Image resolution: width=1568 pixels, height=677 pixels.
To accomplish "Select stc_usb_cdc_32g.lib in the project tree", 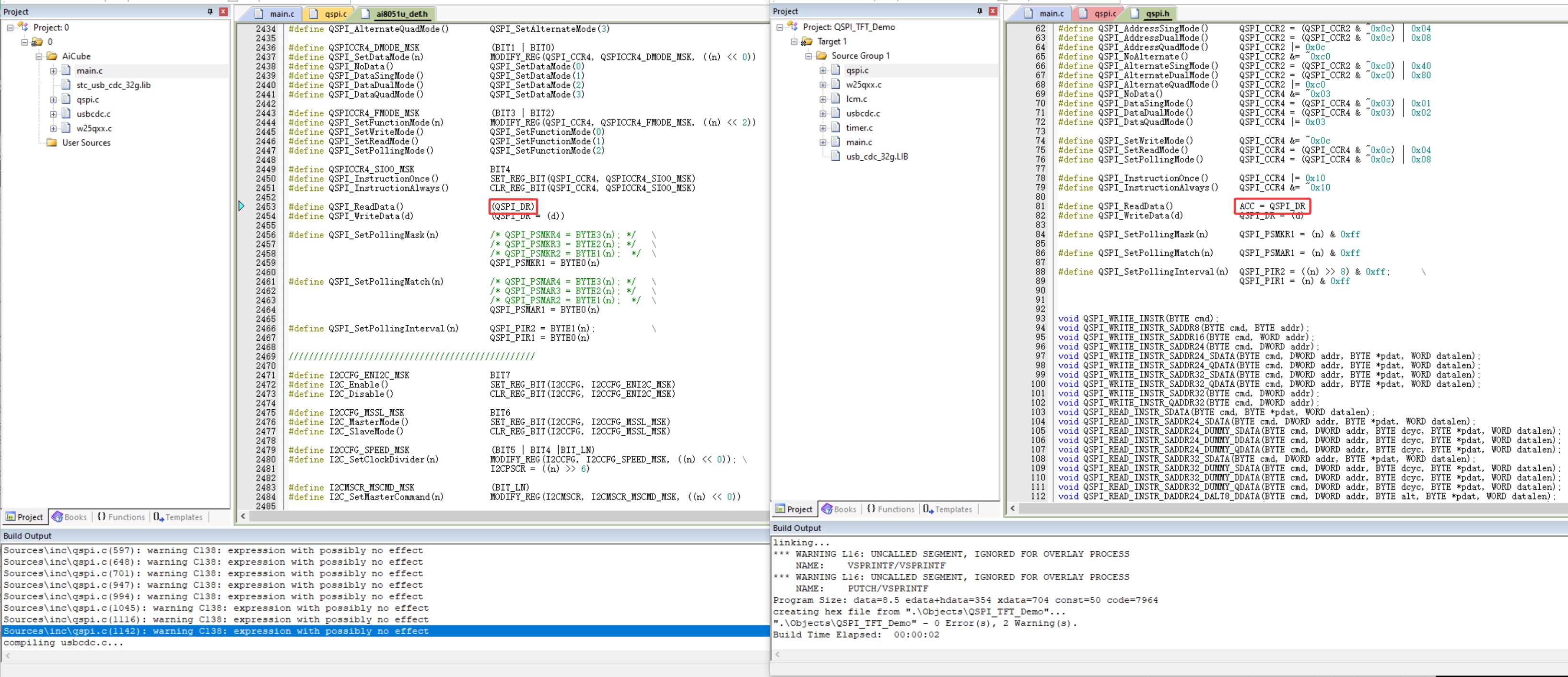I will coord(113,85).
